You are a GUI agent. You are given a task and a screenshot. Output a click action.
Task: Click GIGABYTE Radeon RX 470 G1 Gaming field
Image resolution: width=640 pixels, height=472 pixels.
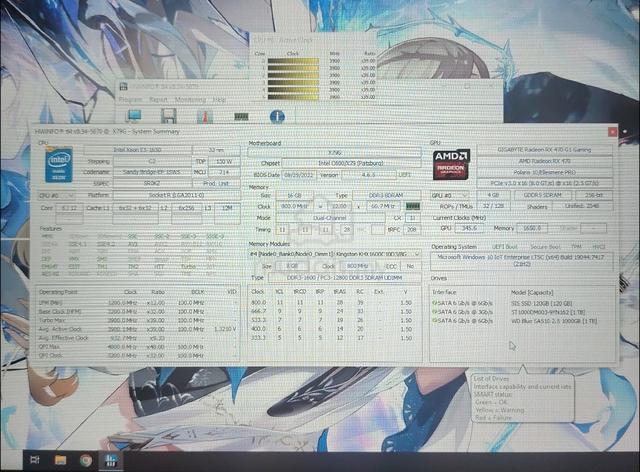tap(544, 150)
